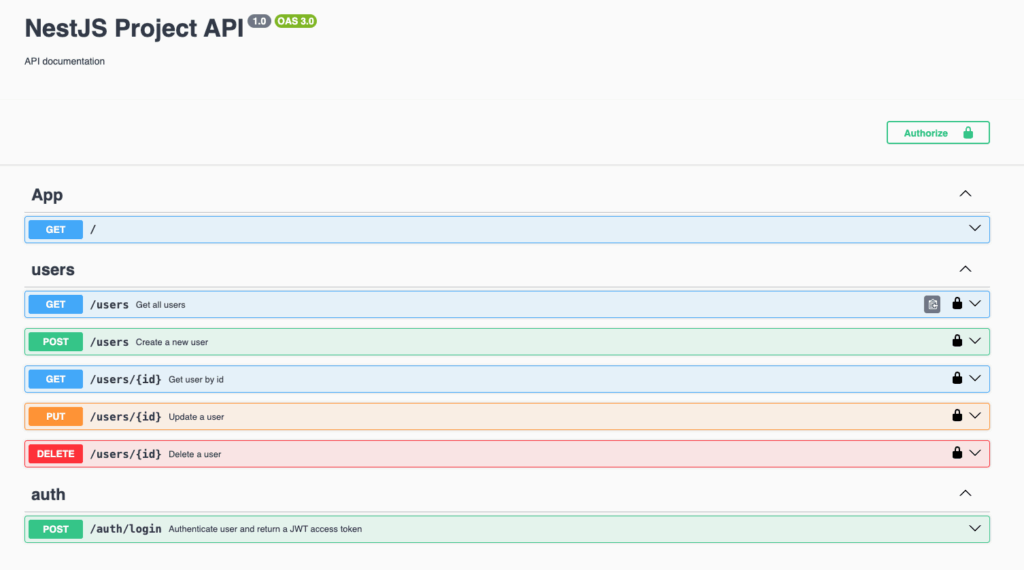Click the lock icon on GET /users row
The image size is (1024, 570).
pyautogui.click(x=957, y=304)
